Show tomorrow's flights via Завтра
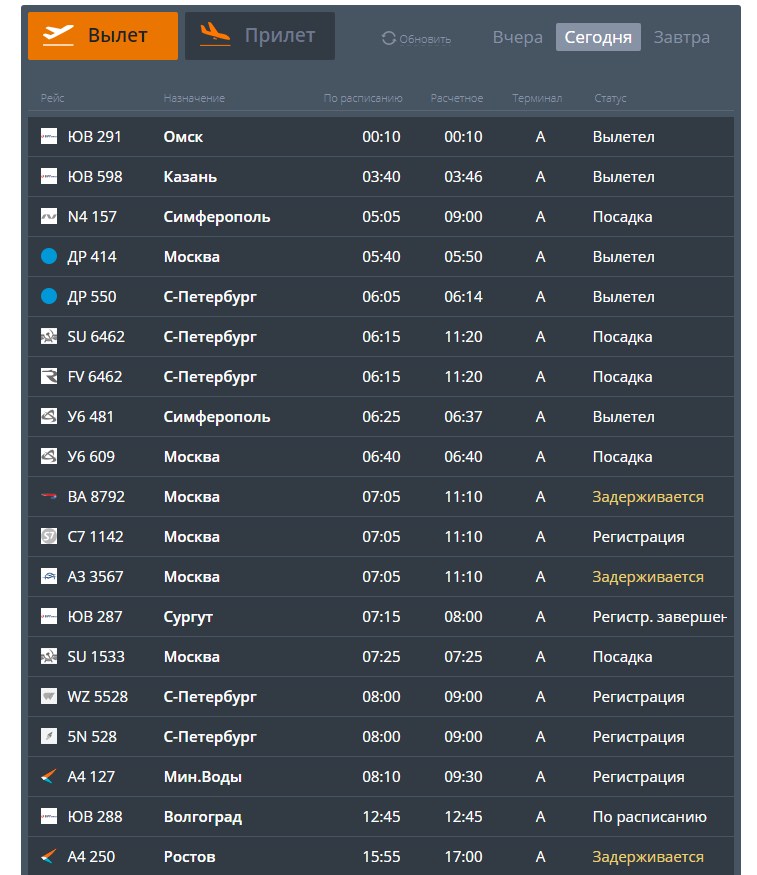 (x=682, y=37)
